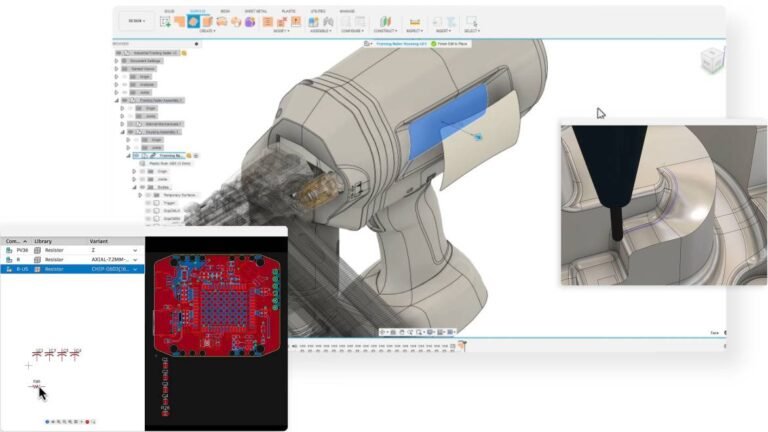This screenshot has height=432, width=768.
Task: Switch to the SHEET METAL tab
Action: 256,11
